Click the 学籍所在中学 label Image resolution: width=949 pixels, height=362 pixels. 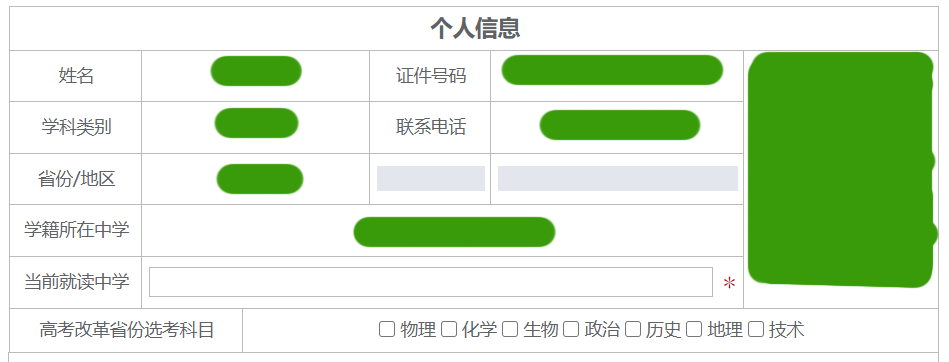pyautogui.click(x=76, y=230)
